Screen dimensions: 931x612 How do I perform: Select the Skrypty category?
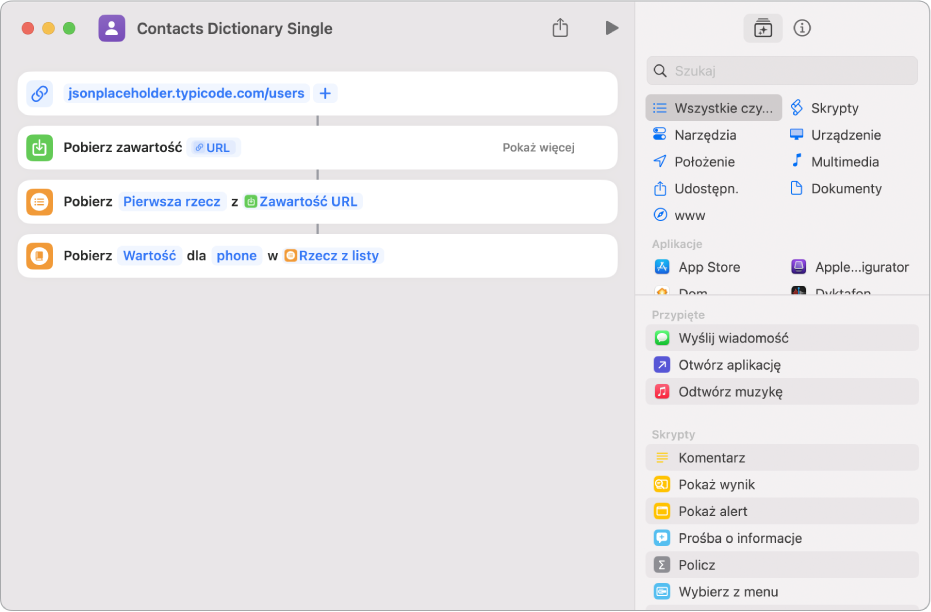coord(834,108)
